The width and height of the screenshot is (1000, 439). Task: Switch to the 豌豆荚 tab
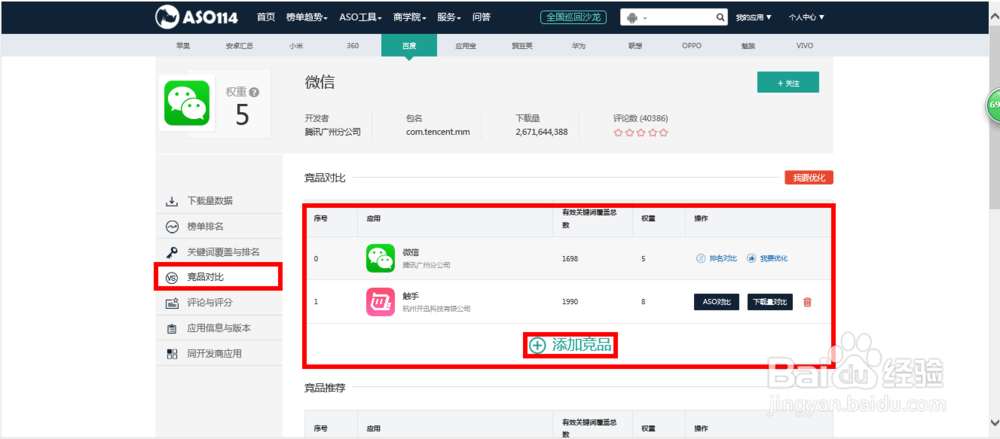(522, 46)
